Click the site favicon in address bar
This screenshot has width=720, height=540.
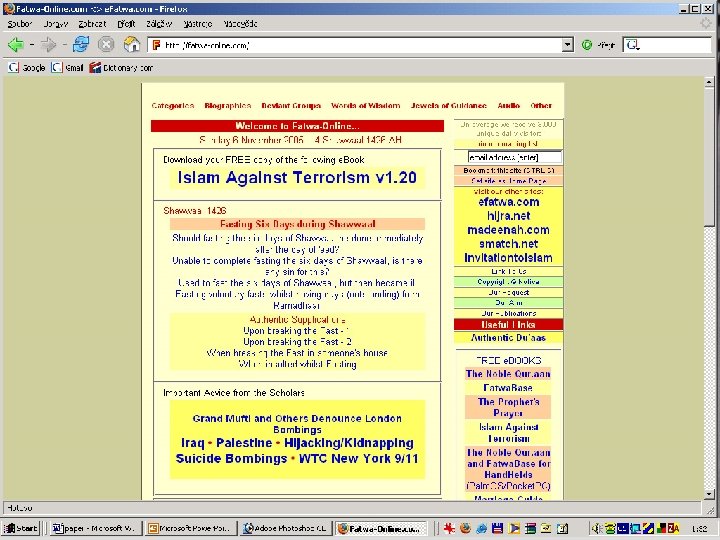[x=156, y=45]
